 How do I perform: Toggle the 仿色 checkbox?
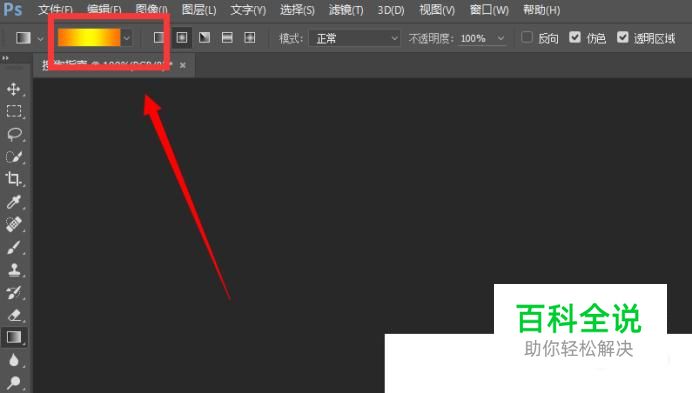coord(575,37)
